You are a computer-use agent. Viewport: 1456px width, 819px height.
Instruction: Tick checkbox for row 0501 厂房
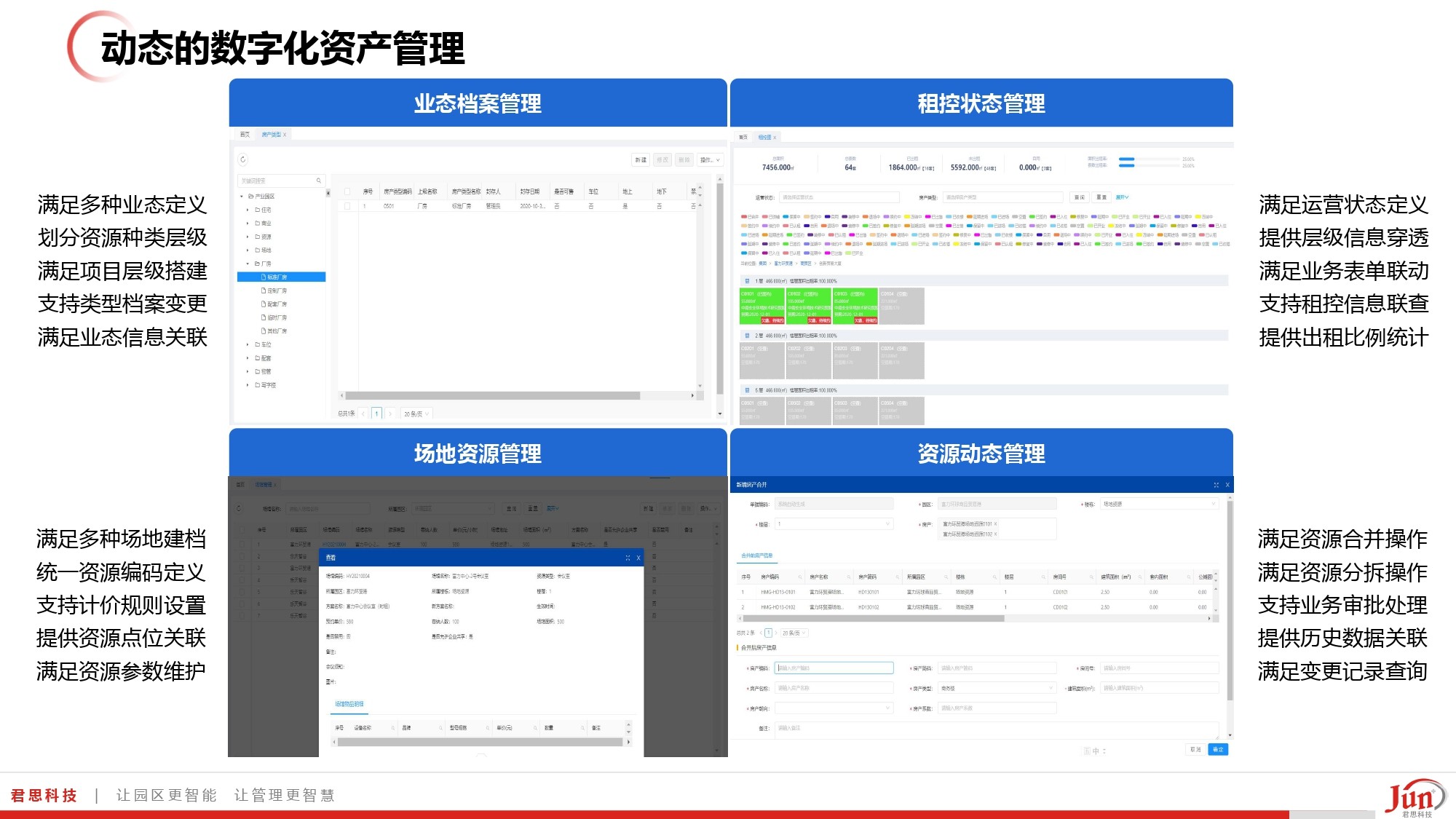tap(347, 206)
